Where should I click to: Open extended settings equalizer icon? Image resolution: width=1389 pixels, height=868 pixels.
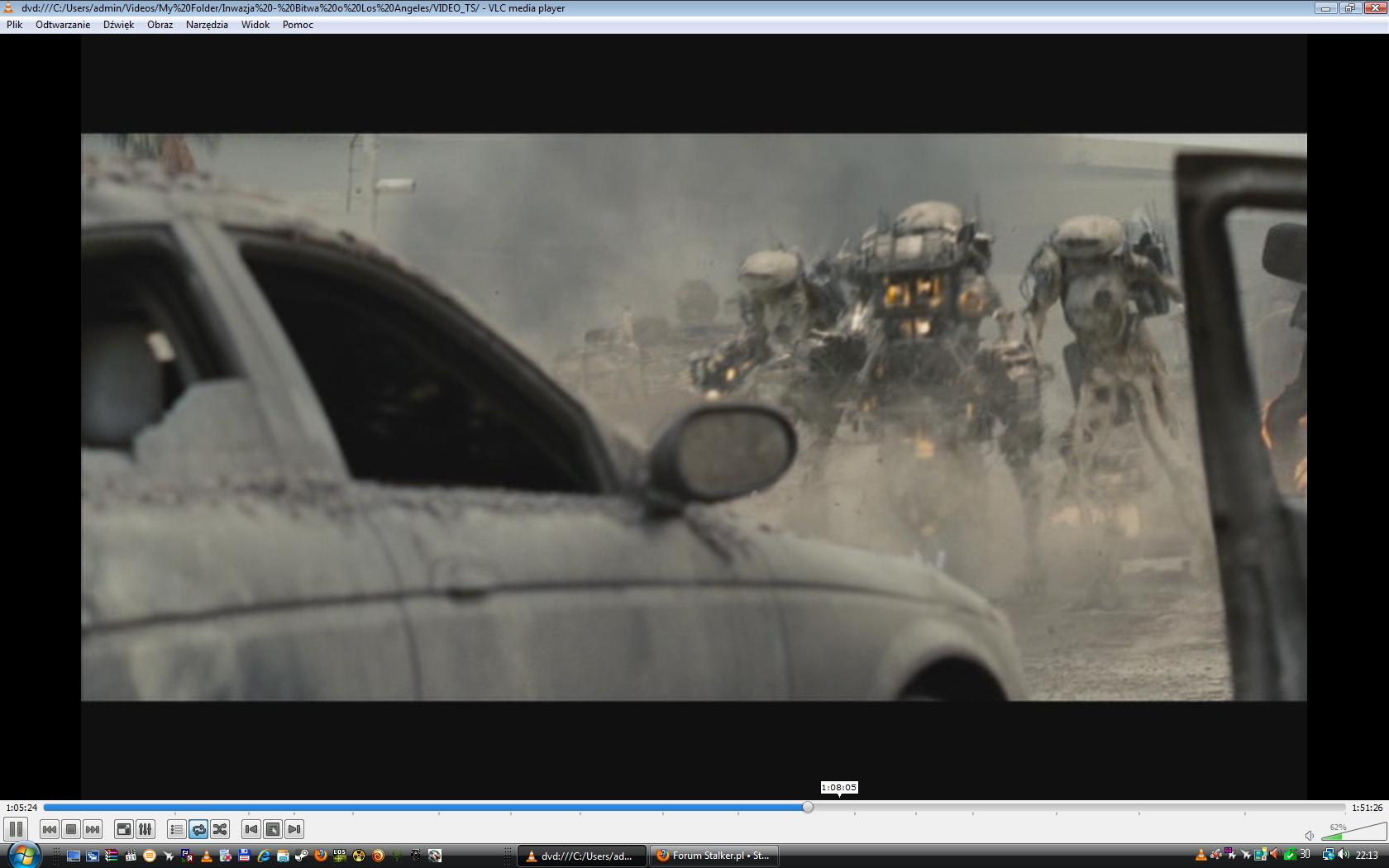145,829
